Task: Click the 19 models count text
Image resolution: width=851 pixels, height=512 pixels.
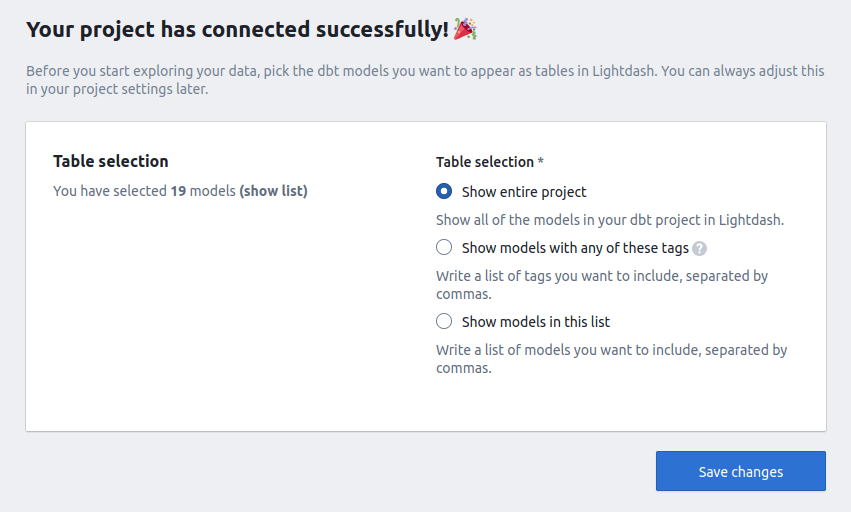Action: point(203,191)
